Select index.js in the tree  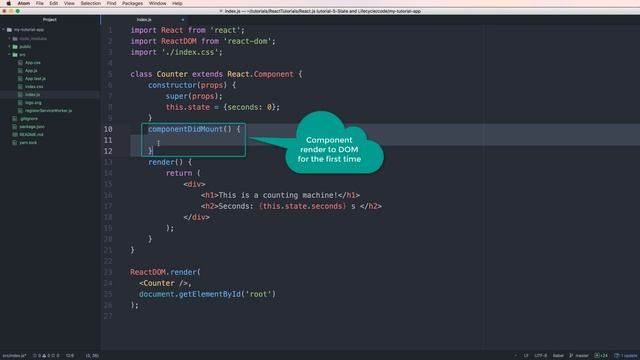point(32,95)
